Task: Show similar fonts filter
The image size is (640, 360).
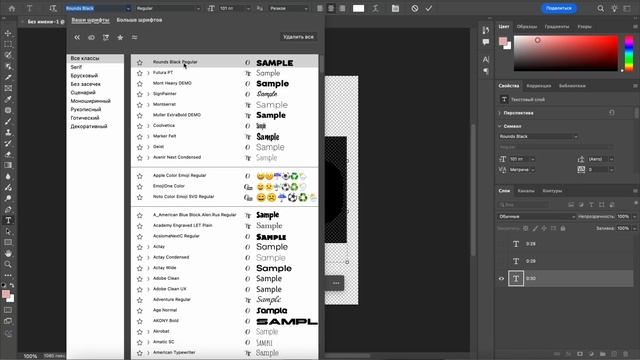Action: (134, 37)
